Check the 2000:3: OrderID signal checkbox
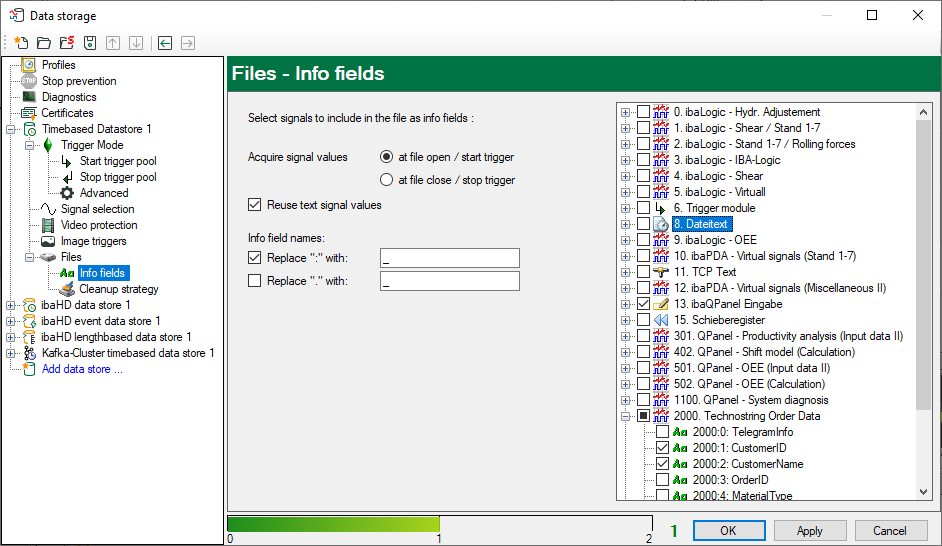 click(x=662, y=480)
